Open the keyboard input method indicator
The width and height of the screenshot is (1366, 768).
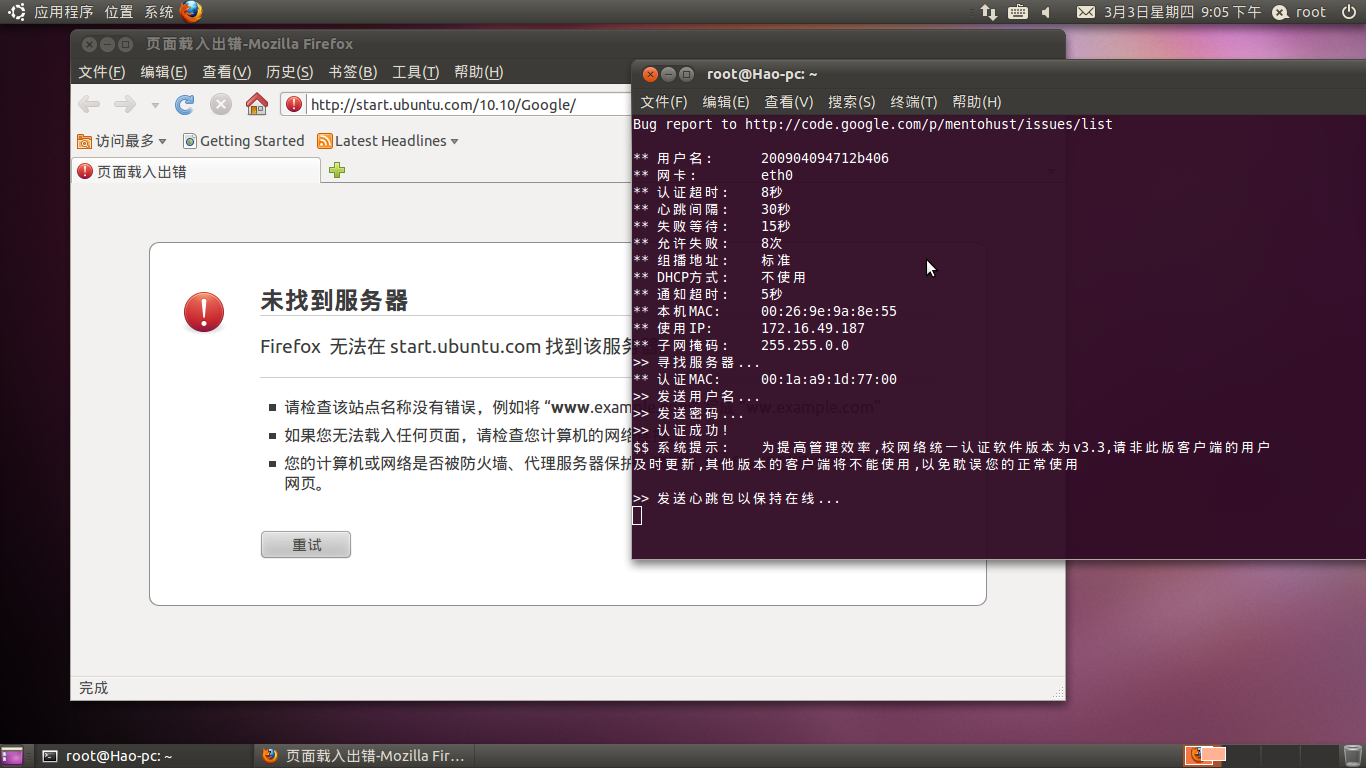click(1018, 12)
